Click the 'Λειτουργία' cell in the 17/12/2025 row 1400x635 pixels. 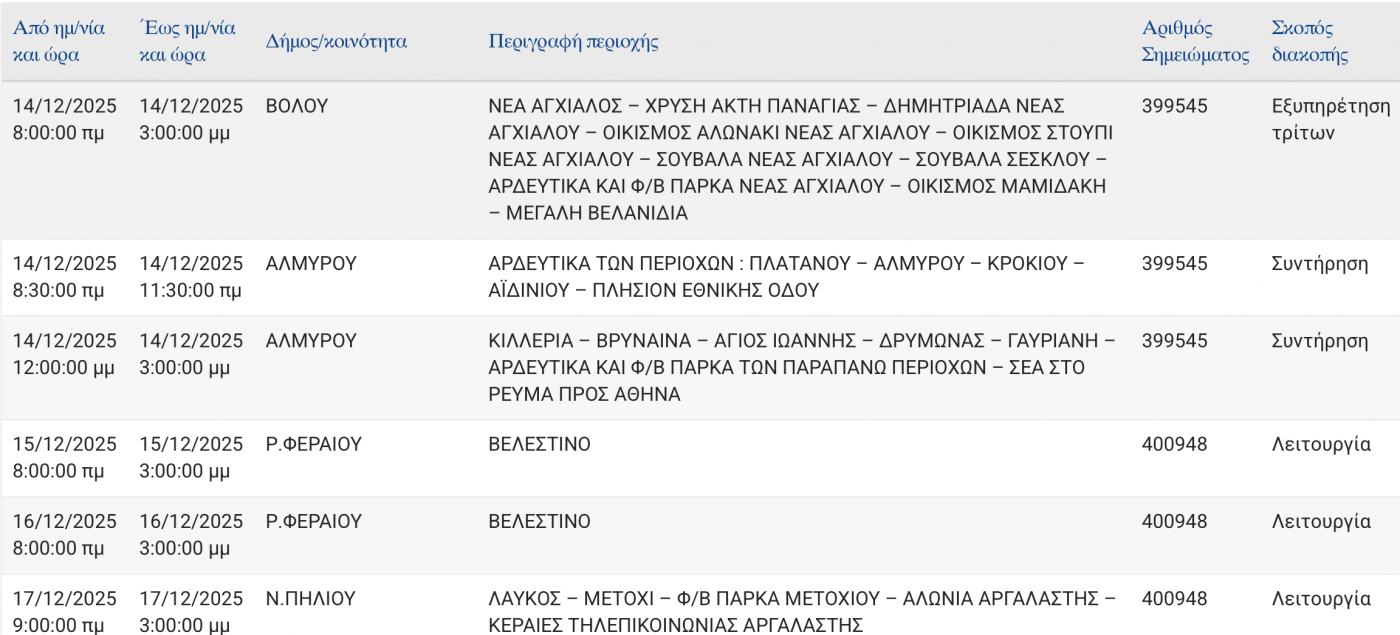pos(1320,599)
